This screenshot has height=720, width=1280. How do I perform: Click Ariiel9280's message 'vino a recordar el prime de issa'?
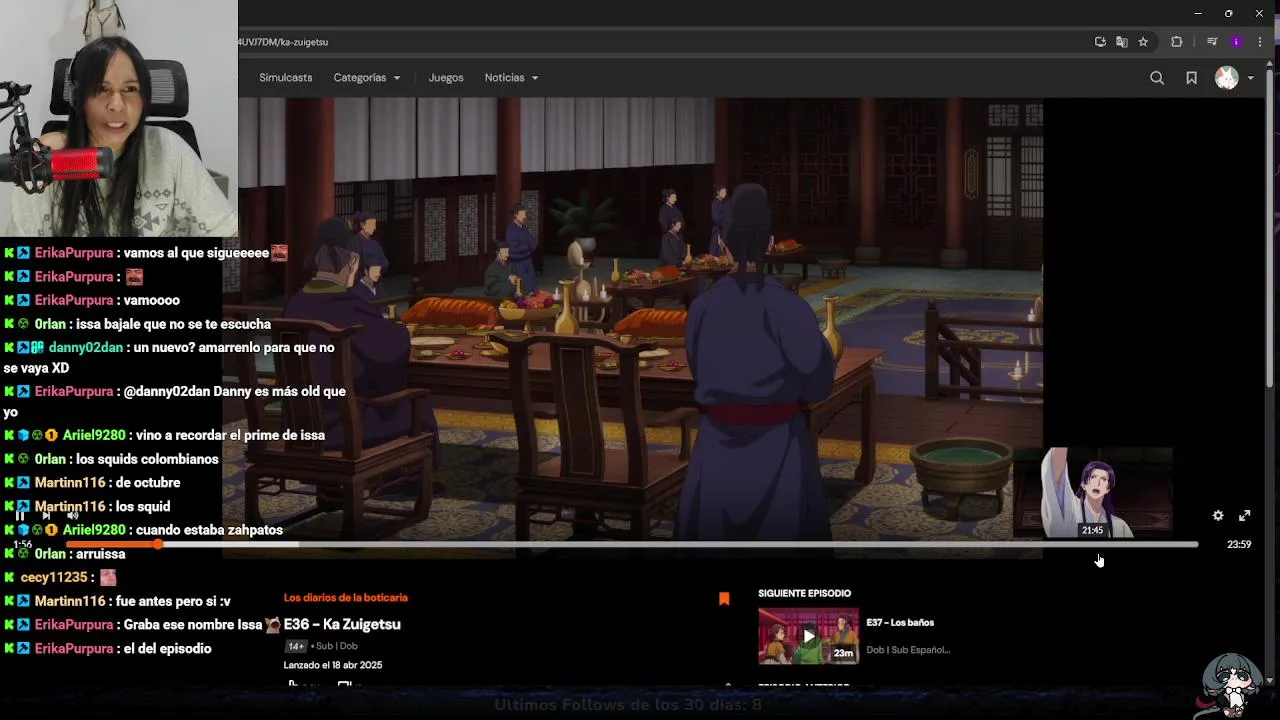click(x=231, y=435)
